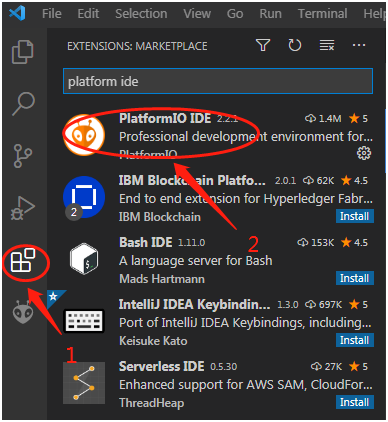Select the Bash IDE title
This screenshot has width=388, height=422.
click(146, 242)
